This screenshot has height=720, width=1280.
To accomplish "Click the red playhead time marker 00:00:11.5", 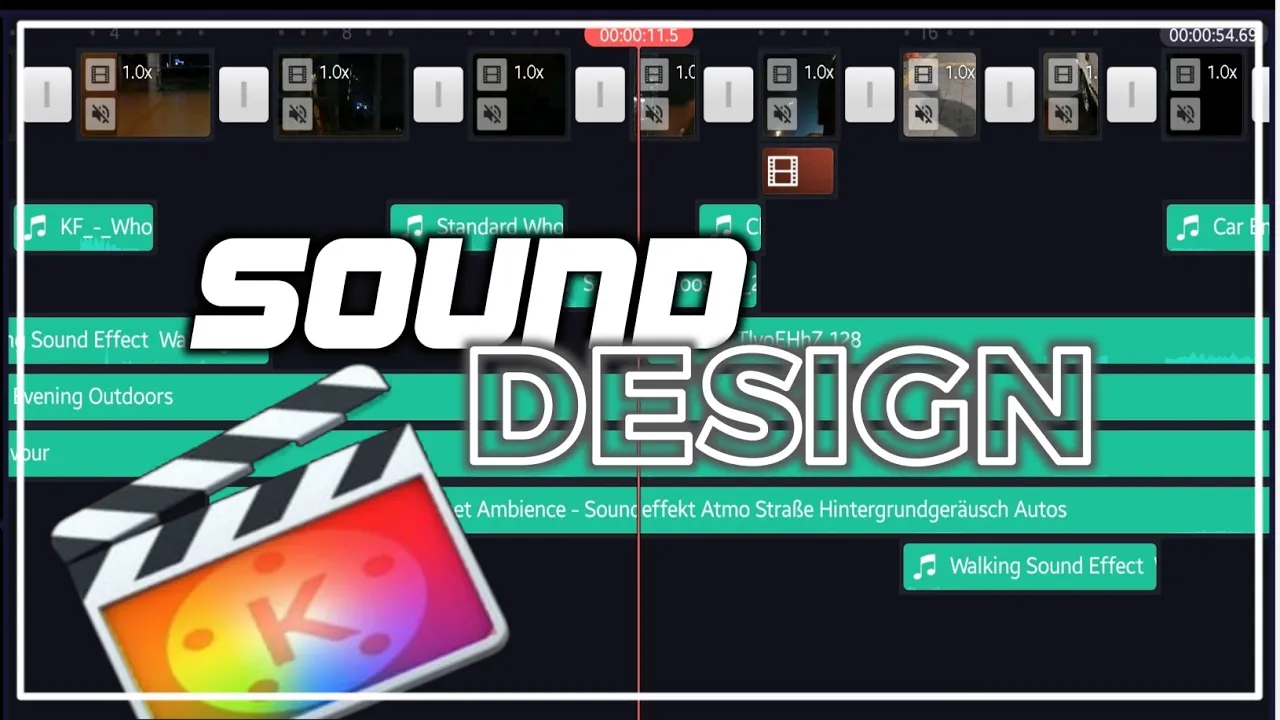I will click(x=638, y=35).
